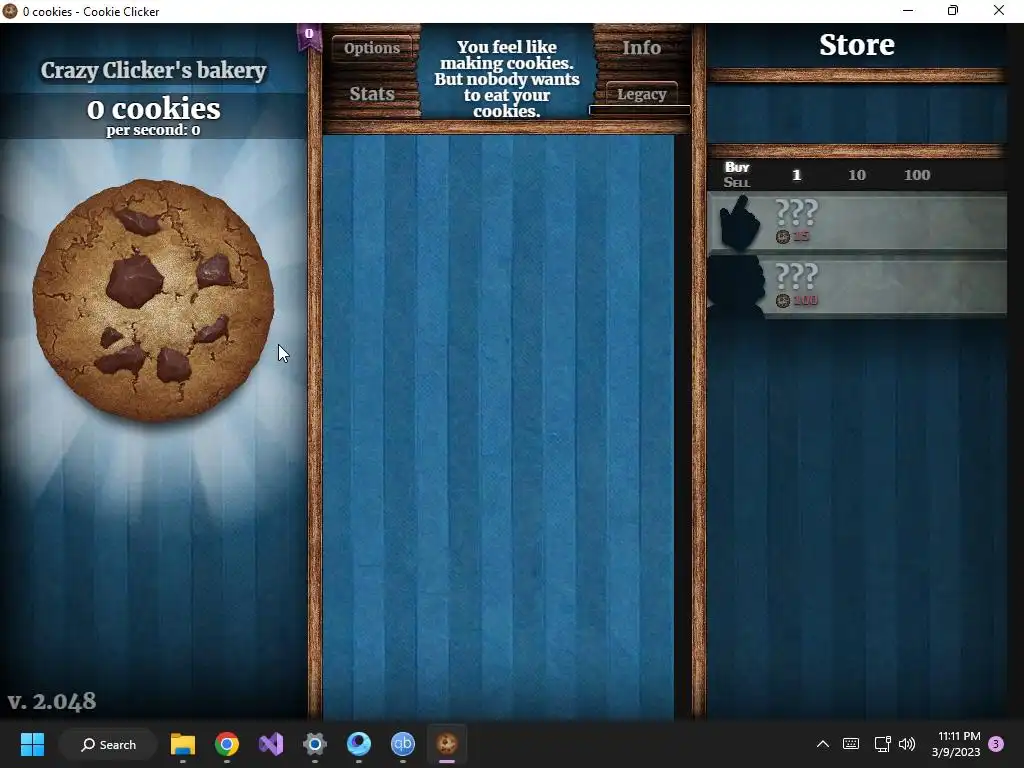
Task: Click the 0 cookies counter
Action: [x=153, y=109]
